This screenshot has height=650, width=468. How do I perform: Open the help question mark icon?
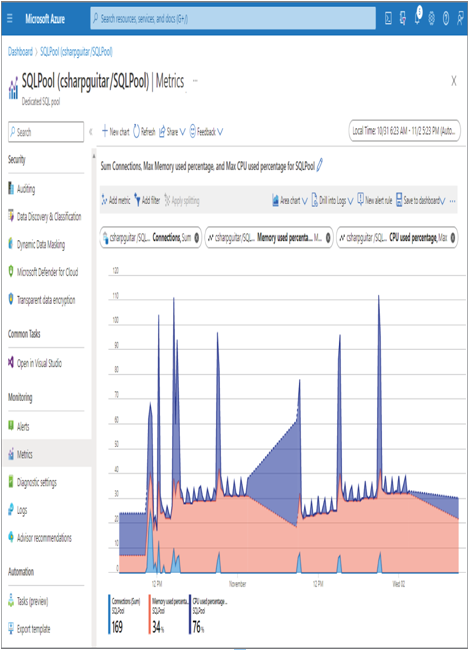click(446, 19)
